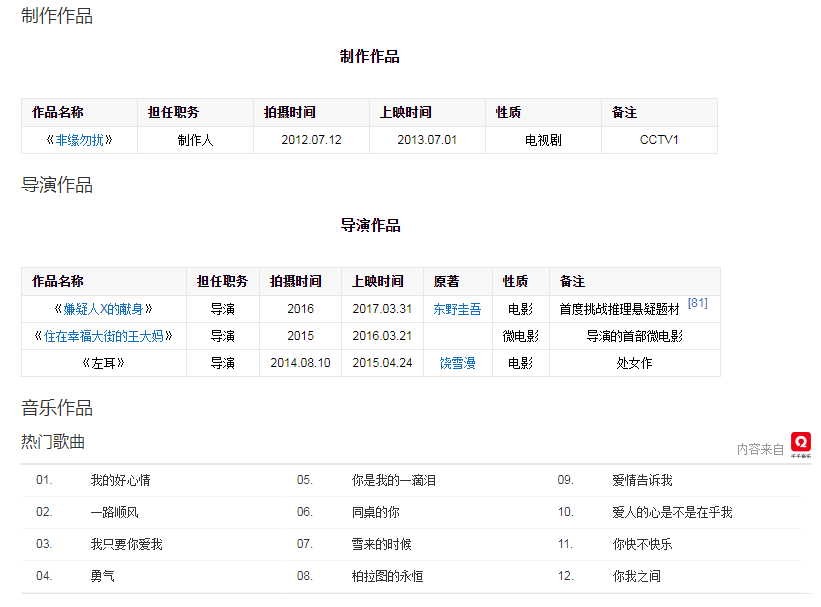Image resolution: width=821 pixels, height=607 pixels.
Task: Visit the 饶雪漫 author link
Action: click(x=457, y=363)
